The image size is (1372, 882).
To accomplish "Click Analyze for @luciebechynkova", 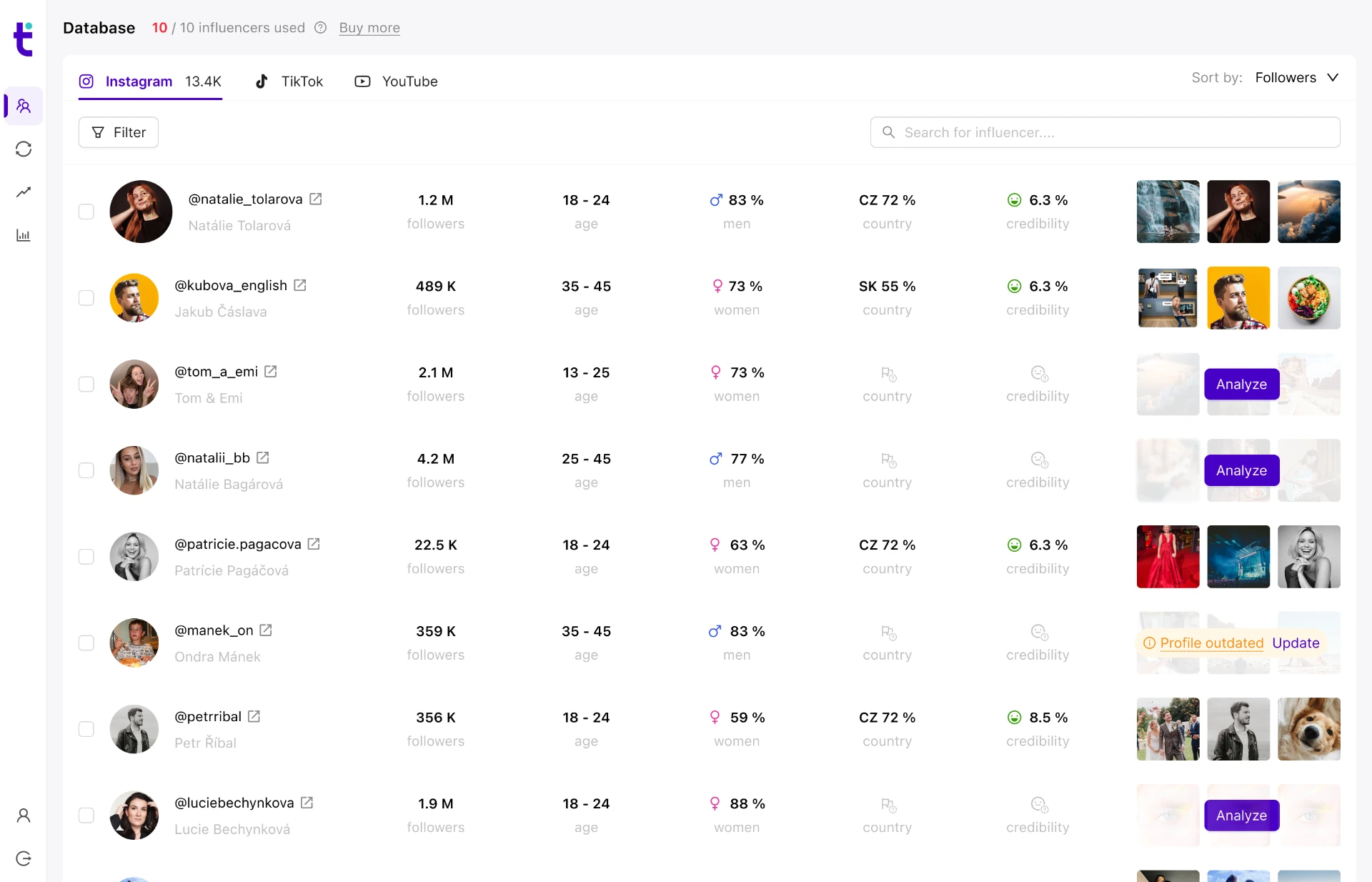I will coord(1241,816).
